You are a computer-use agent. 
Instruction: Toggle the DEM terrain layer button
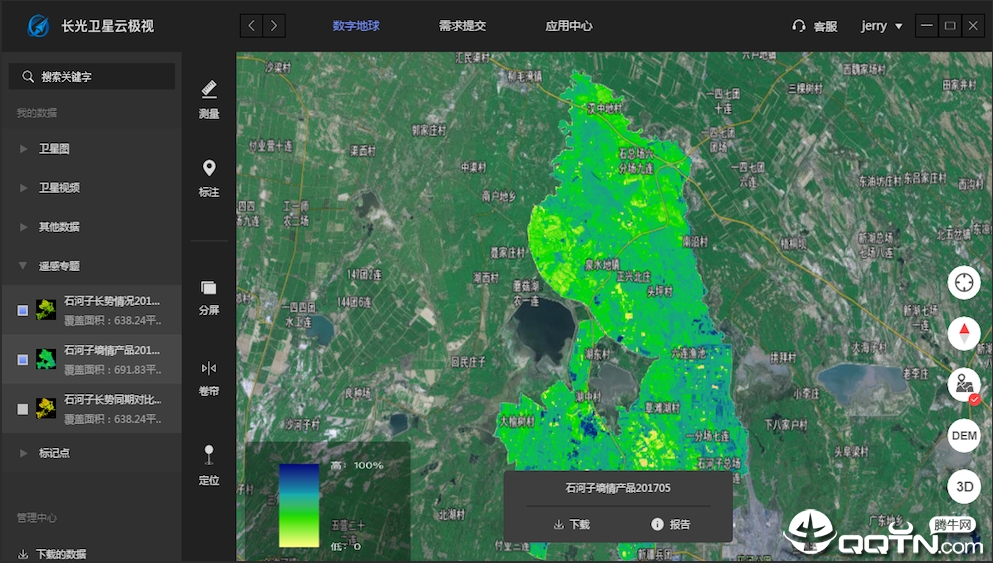click(x=964, y=436)
